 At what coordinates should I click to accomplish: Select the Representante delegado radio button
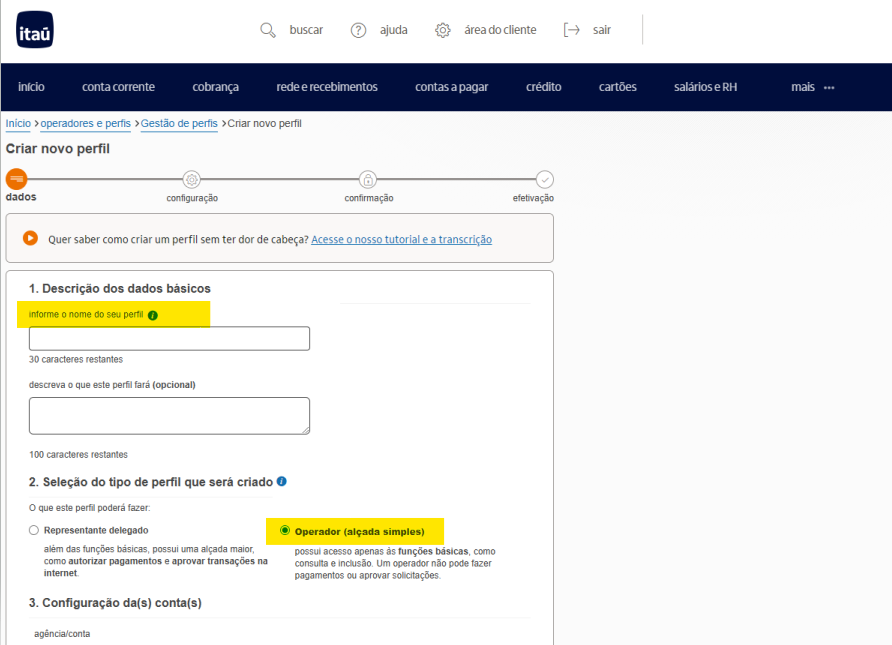tap(34, 530)
